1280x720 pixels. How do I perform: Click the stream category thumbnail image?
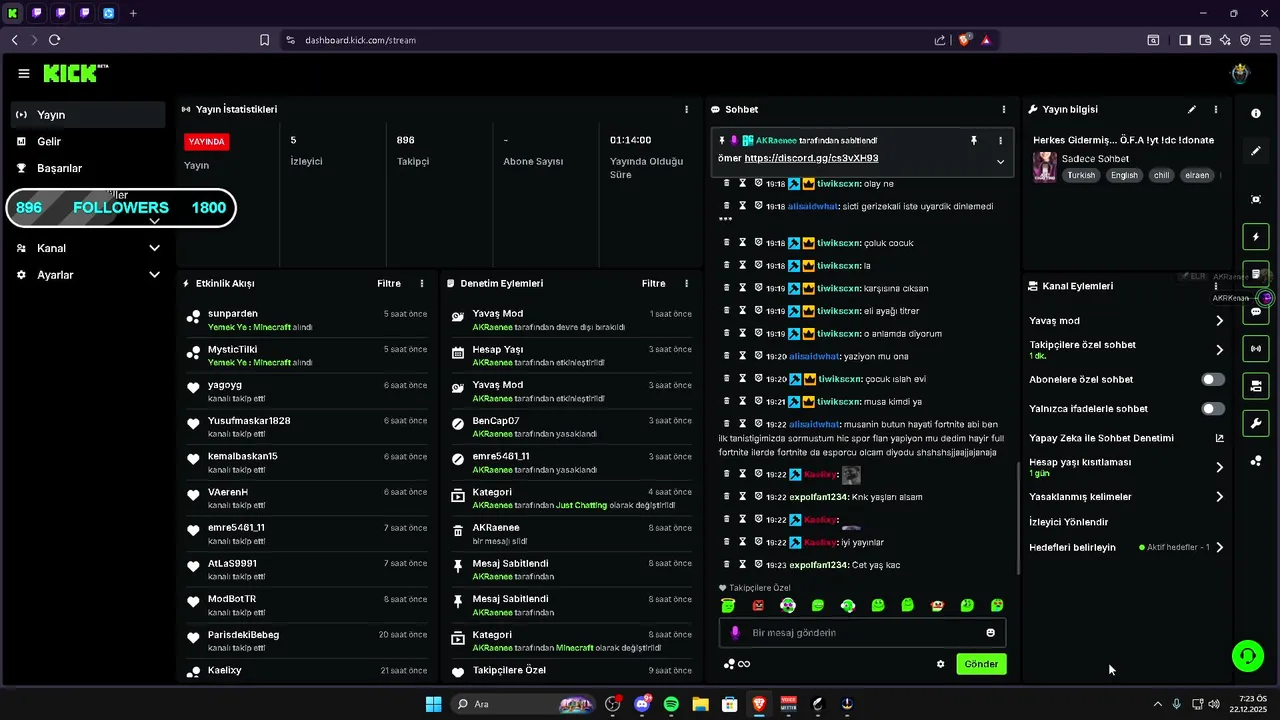click(1045, 166)
